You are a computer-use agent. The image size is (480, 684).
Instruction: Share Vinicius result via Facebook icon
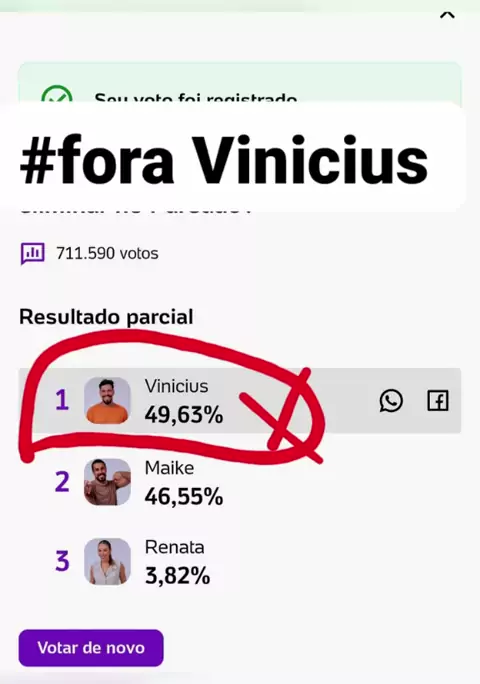pyautogui.click(x=437, y=400)
